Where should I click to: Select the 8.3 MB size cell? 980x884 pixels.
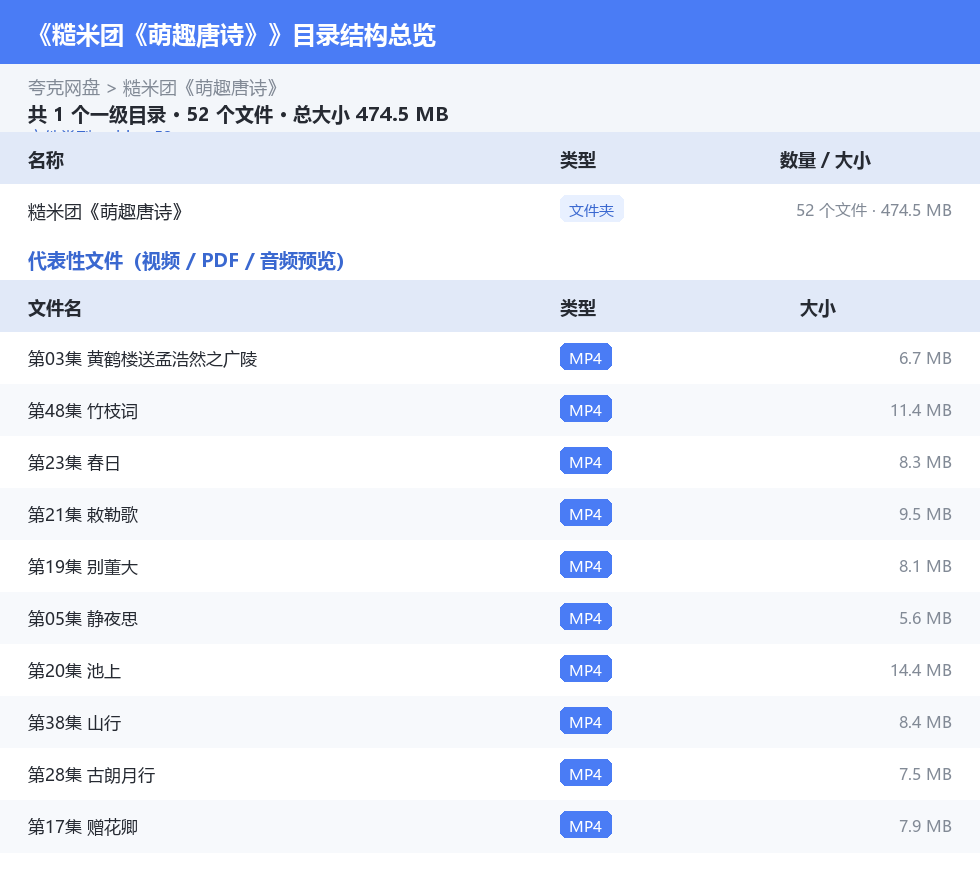pos(925,462)
